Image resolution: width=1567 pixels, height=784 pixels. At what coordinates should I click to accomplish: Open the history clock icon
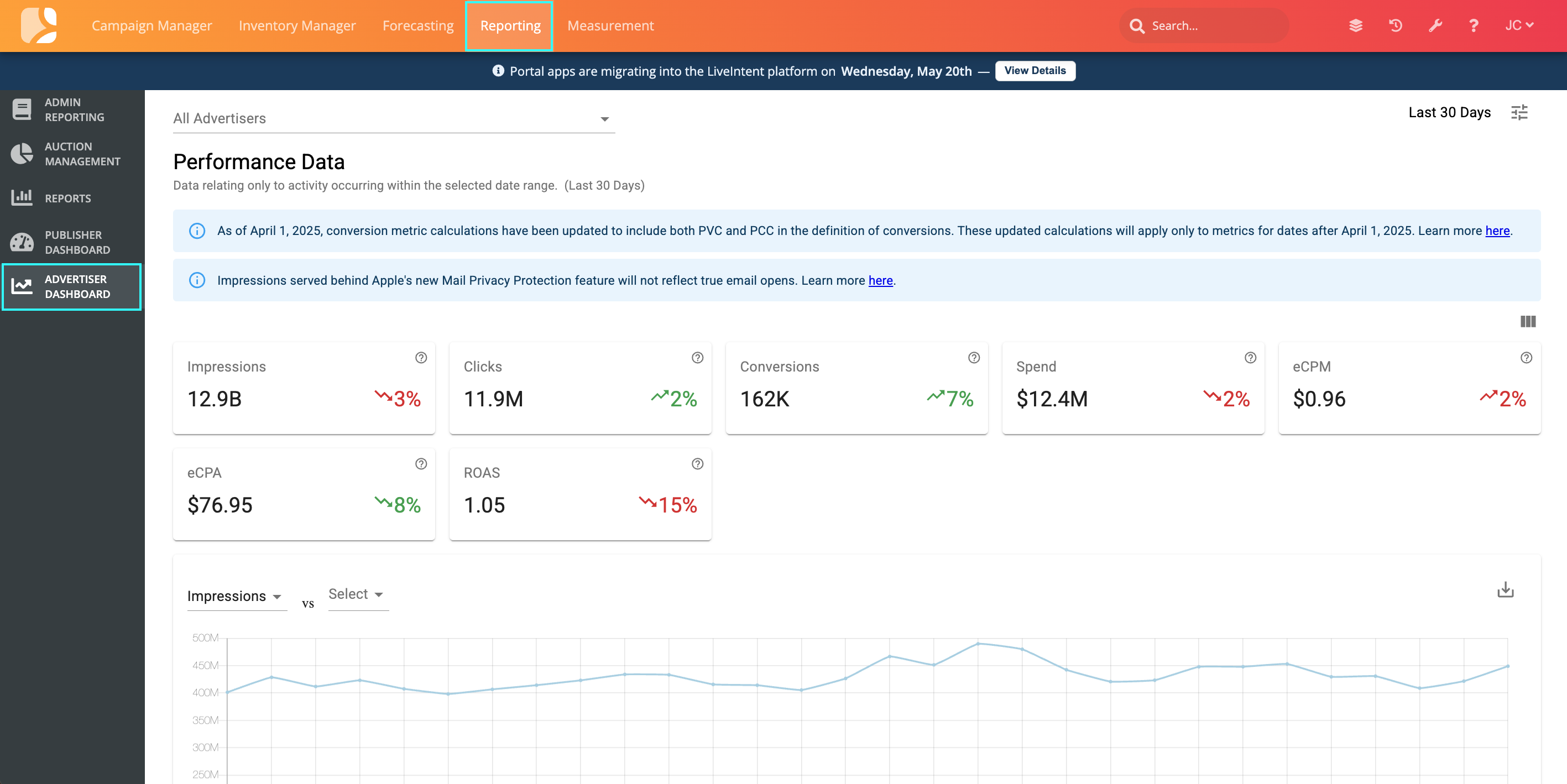(1396, 25)
